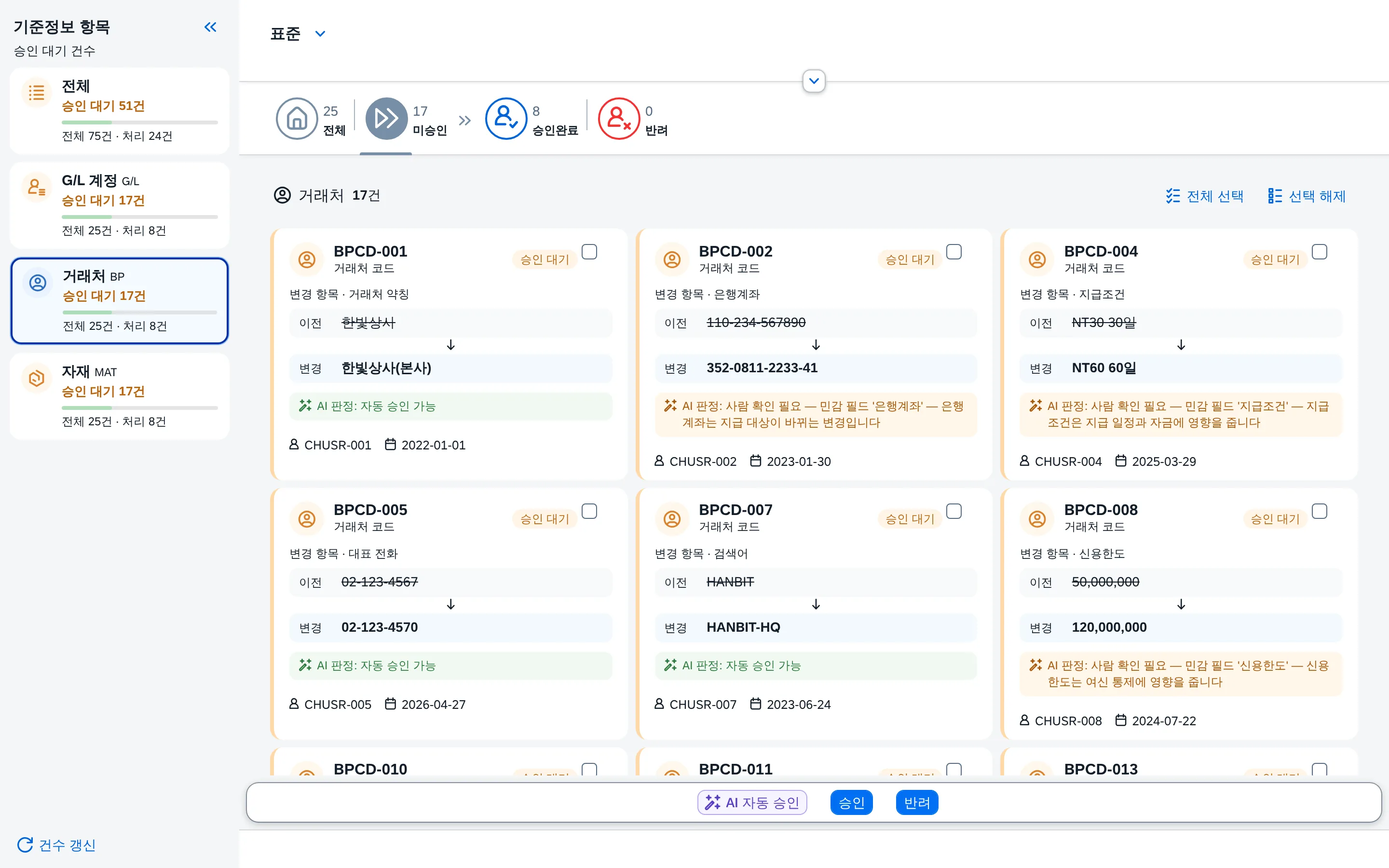Click the progress bar in 전체 sidebar card
Viewport: 1389px width, 868px height.
pyautogui.click(x=139, y=122)
